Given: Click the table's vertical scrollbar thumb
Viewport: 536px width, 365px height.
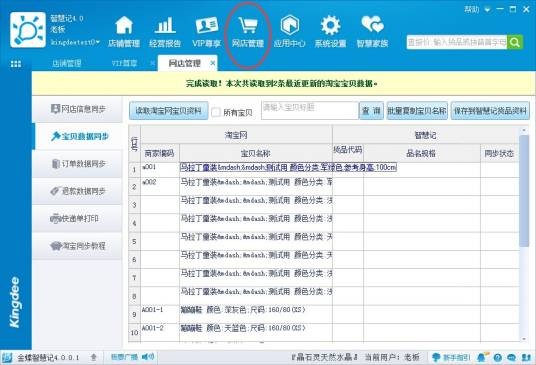Looking at the screenshot, I should 524,191.
